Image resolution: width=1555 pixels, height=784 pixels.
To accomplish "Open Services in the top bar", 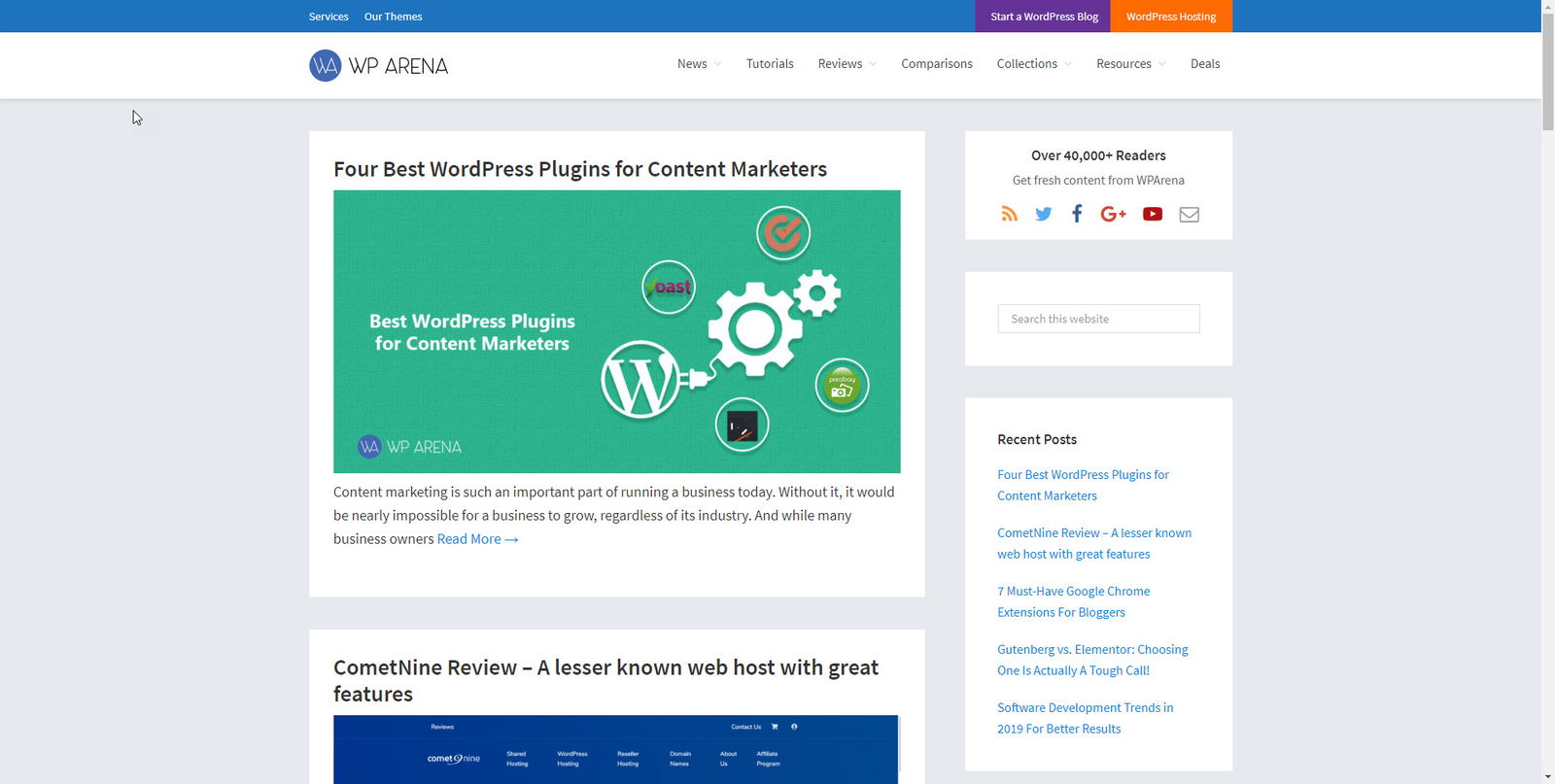I will (x=328, y=17).
